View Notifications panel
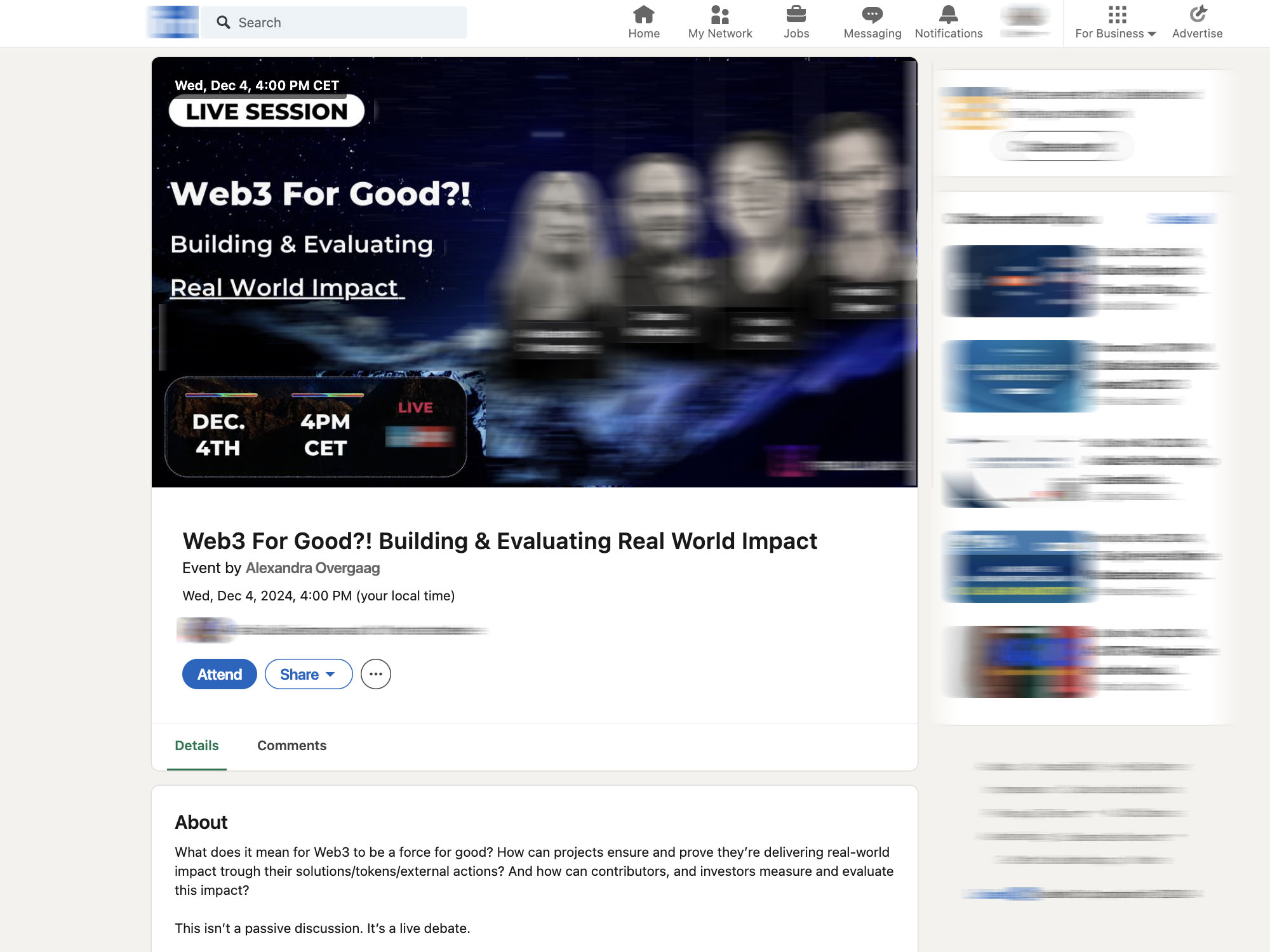 pos(948,22)
